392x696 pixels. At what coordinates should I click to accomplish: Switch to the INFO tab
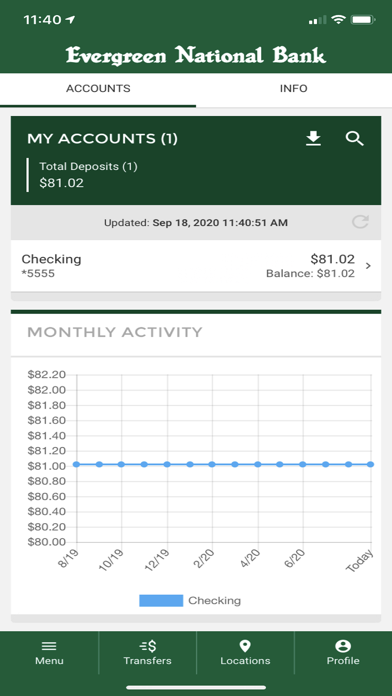(293, 89)
